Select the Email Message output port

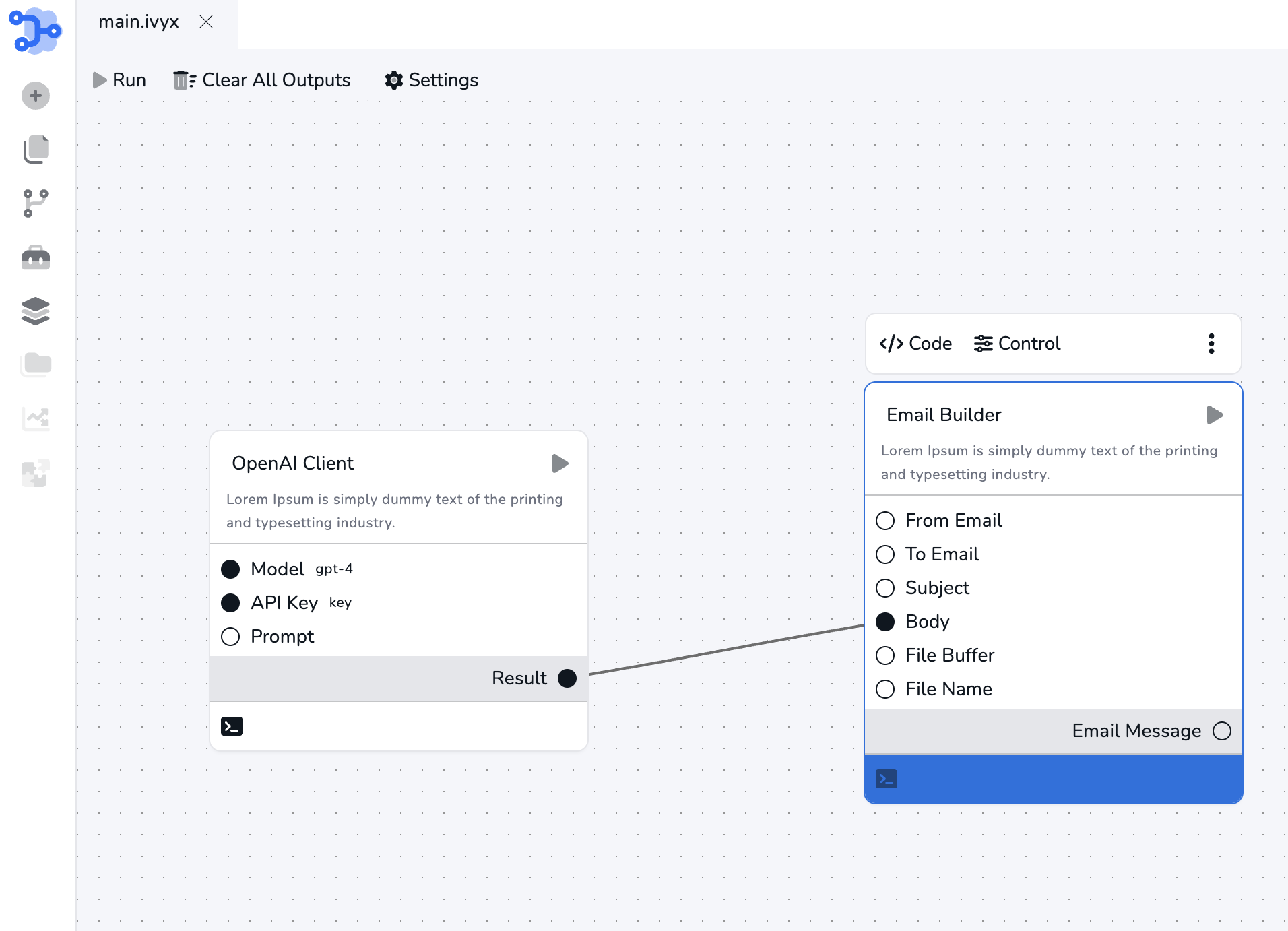point(1222,731)
